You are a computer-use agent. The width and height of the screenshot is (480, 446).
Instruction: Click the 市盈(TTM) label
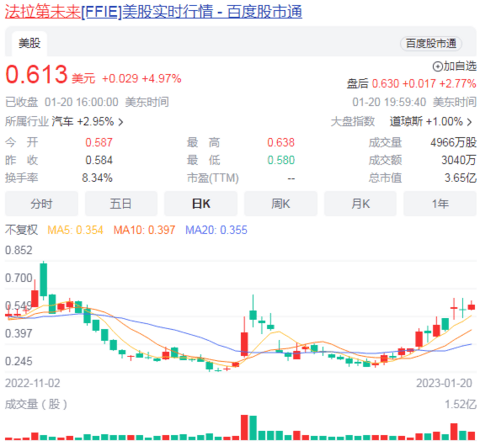click(213, 178)
